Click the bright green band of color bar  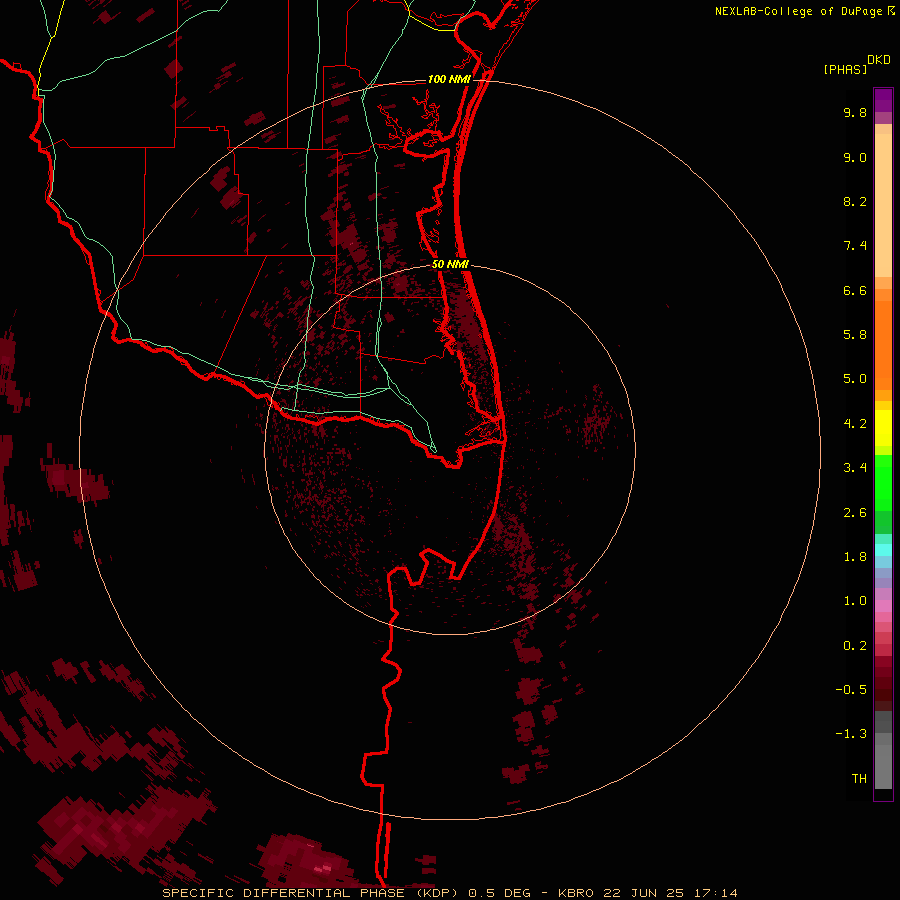[883, 483]
